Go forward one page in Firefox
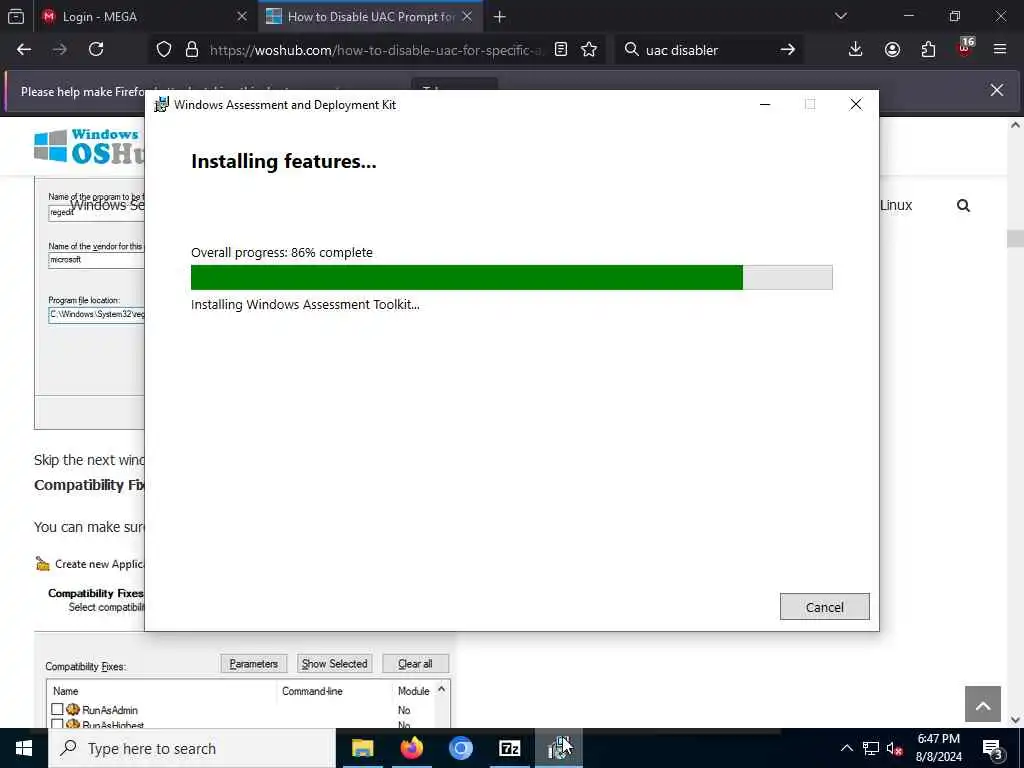 [59, 50]
